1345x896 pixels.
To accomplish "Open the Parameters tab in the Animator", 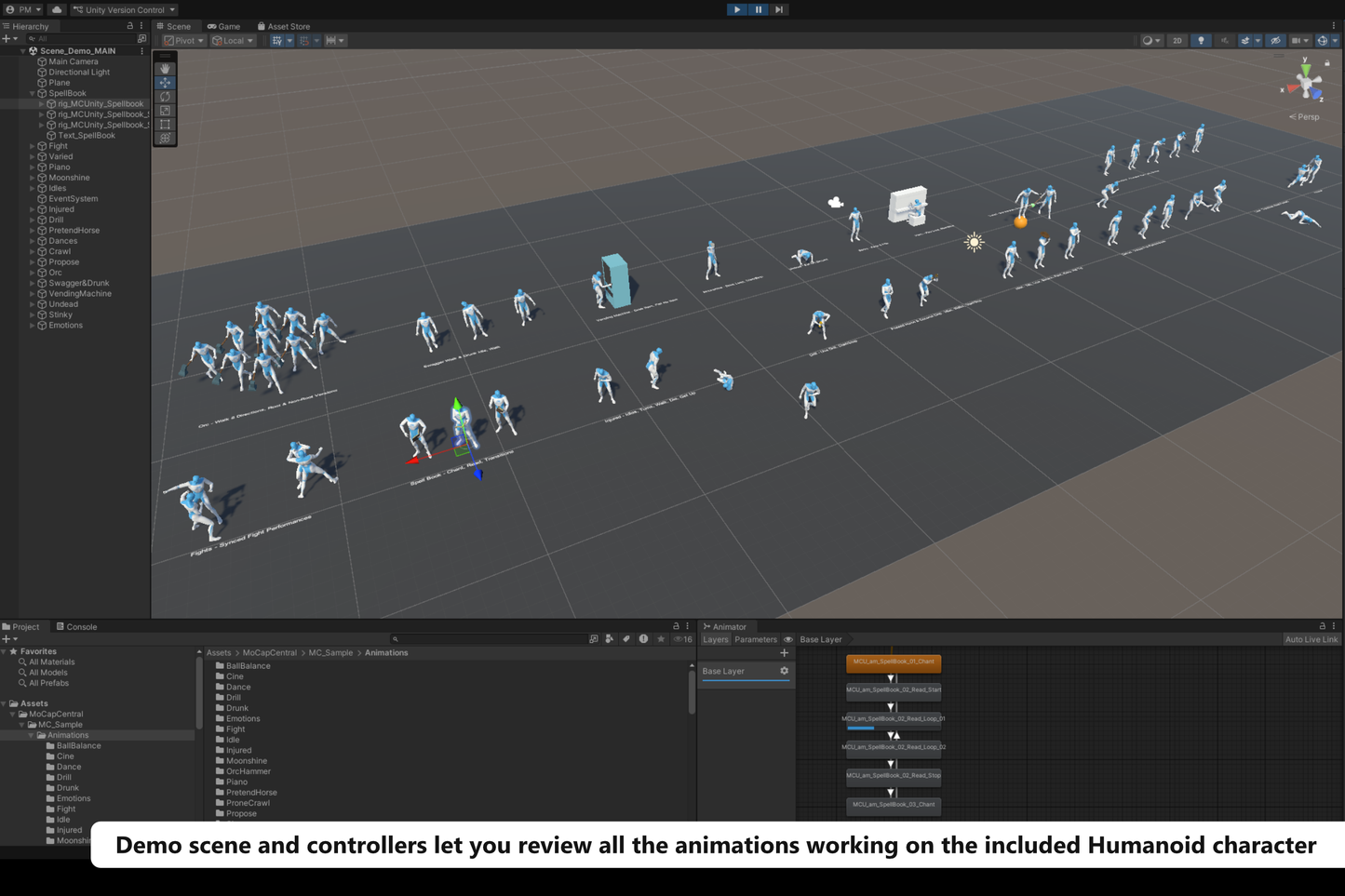I will tap(755, 639).
